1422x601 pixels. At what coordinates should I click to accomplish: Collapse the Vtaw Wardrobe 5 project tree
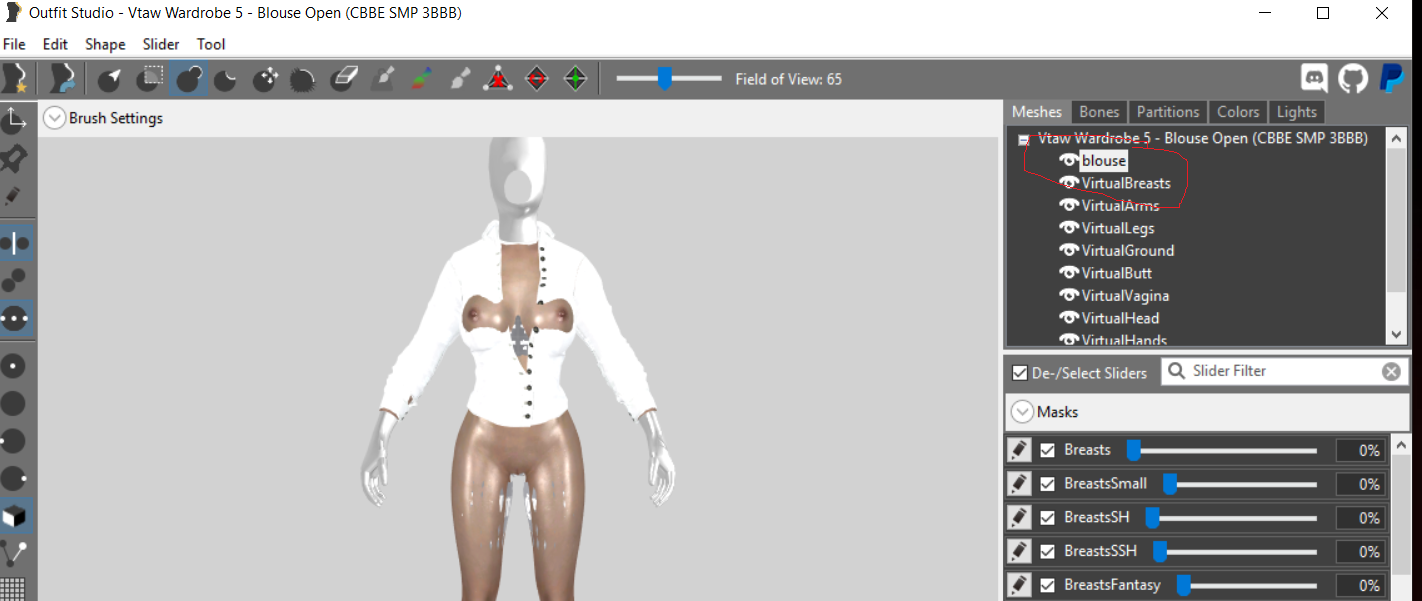[1023, 140]
